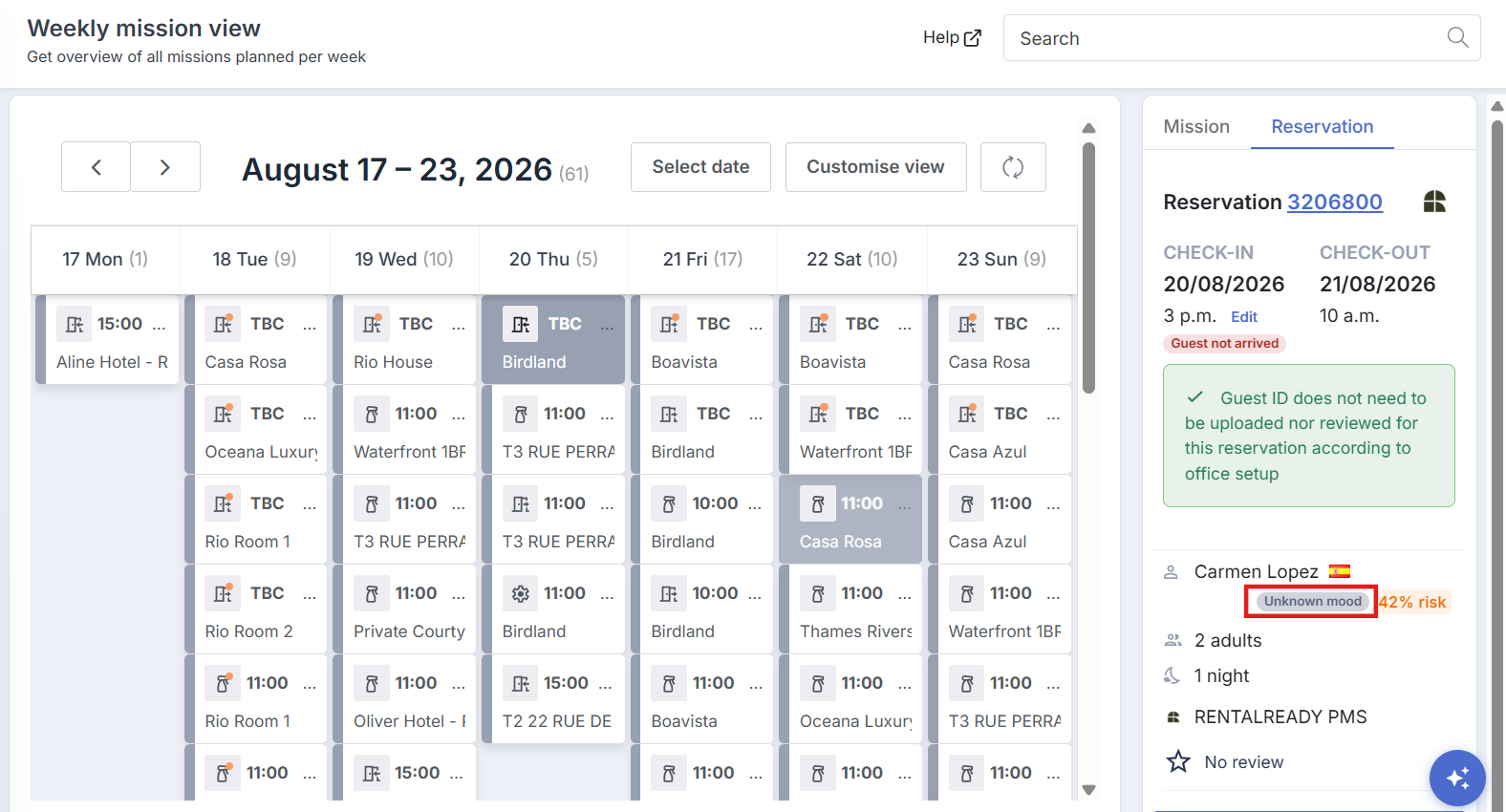
Task: Open the AI assistant sparkle button
Action: pos(1457,779)
